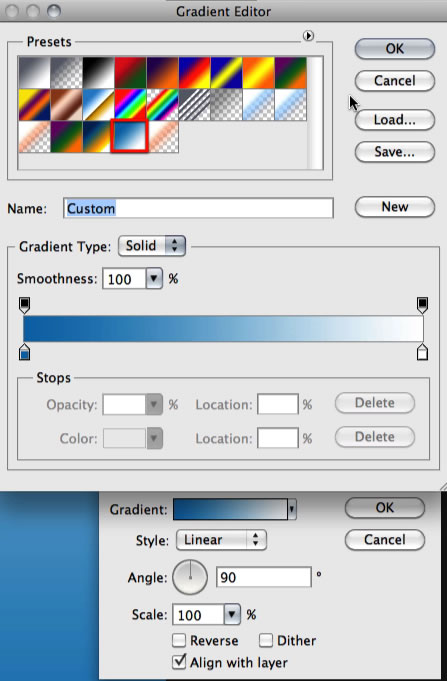447x681 pixels.
Task: Select the Orange, Yellow, Orange gradient preset
Action: (x=259, y=73)
